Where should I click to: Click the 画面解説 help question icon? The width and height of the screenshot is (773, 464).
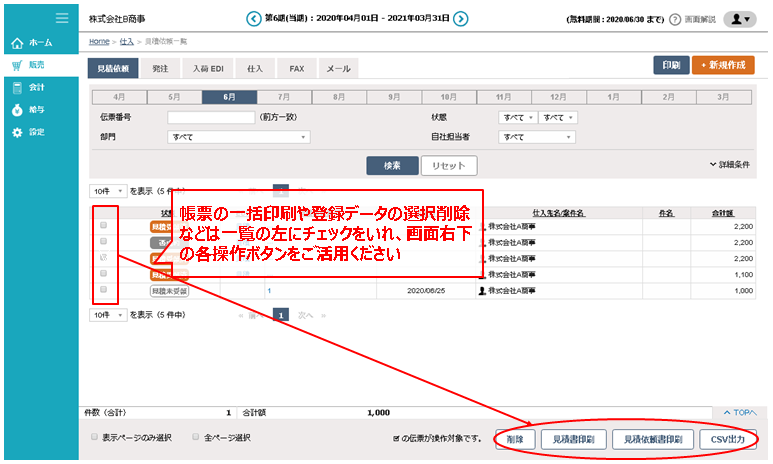click(x=675, y=19)
